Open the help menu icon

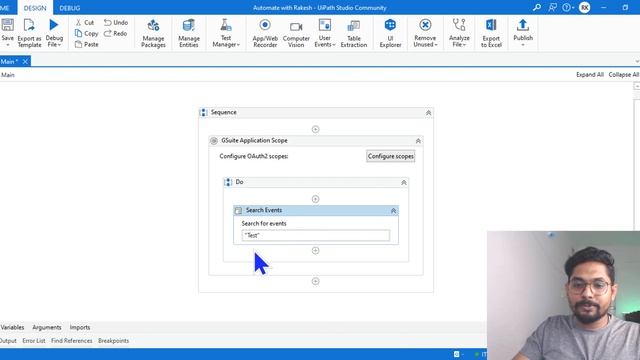[x=567, y=7]
